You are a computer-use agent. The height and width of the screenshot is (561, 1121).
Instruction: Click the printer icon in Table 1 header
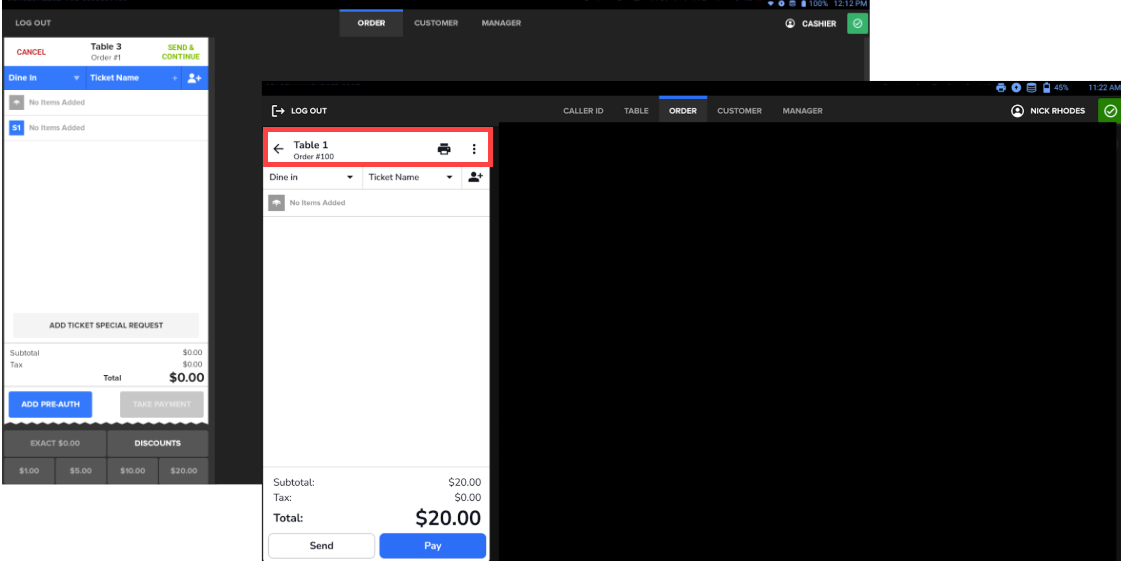[444, 149]
